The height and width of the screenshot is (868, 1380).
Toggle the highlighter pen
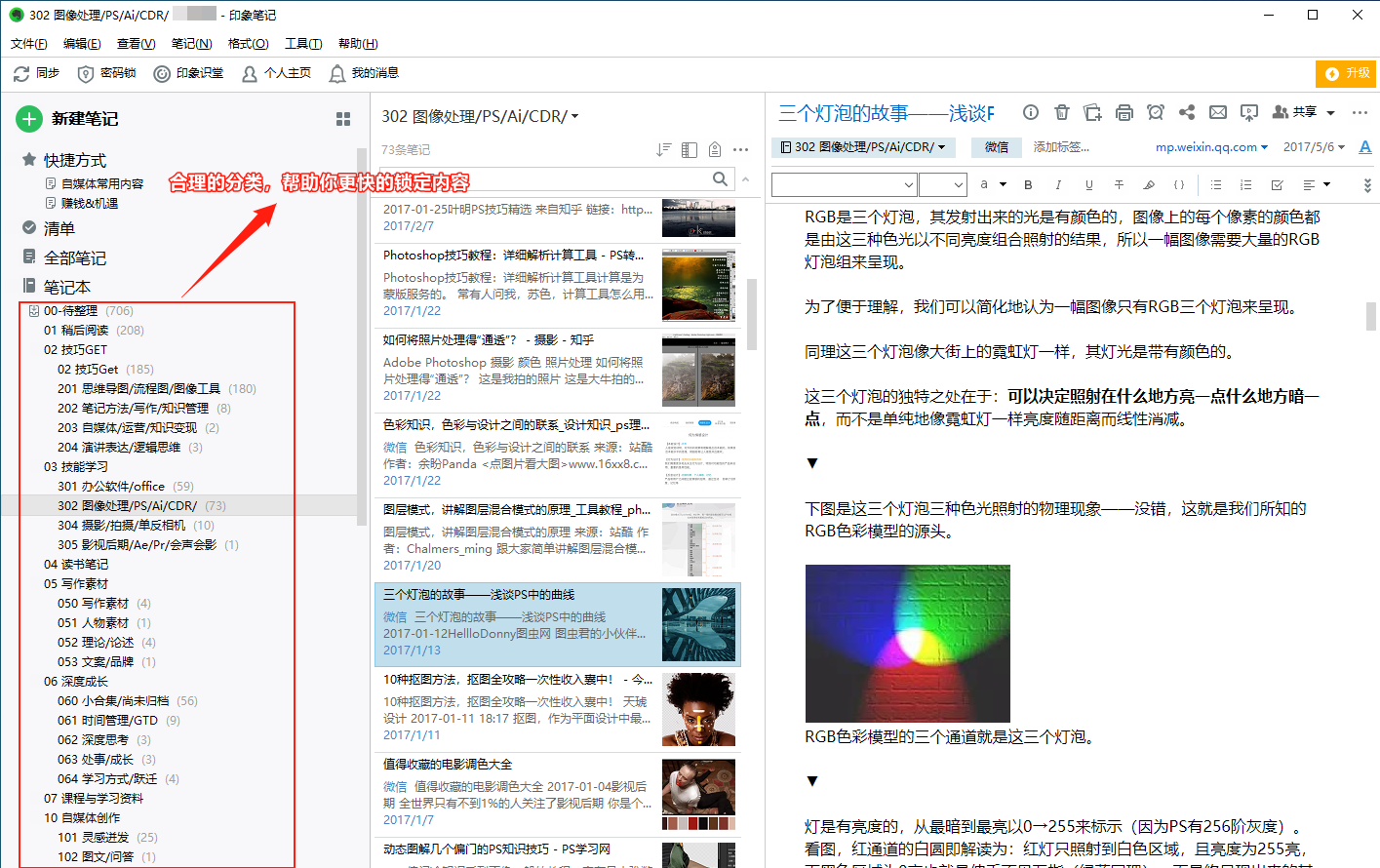[x=1149, y=184]
